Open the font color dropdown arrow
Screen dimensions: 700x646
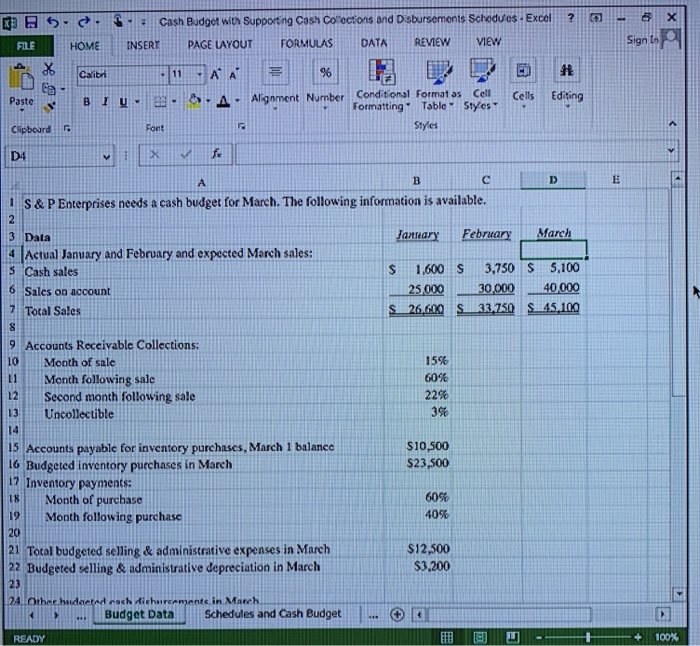pyautogui.click(x=237, y=101)
